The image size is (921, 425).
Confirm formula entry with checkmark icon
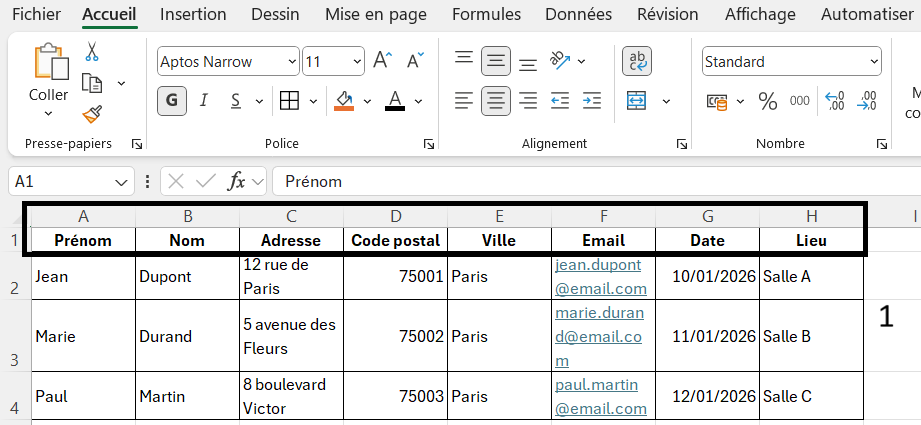click(x=205, y=181)
